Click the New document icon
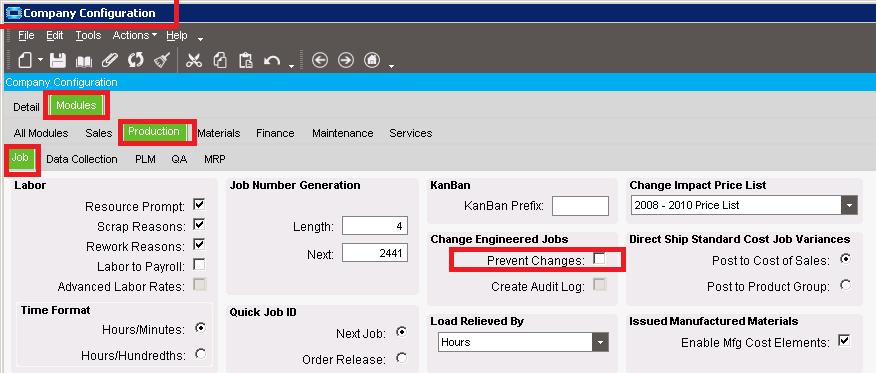The height and width of the screenshot is (373, 876). tap(25, 60)
